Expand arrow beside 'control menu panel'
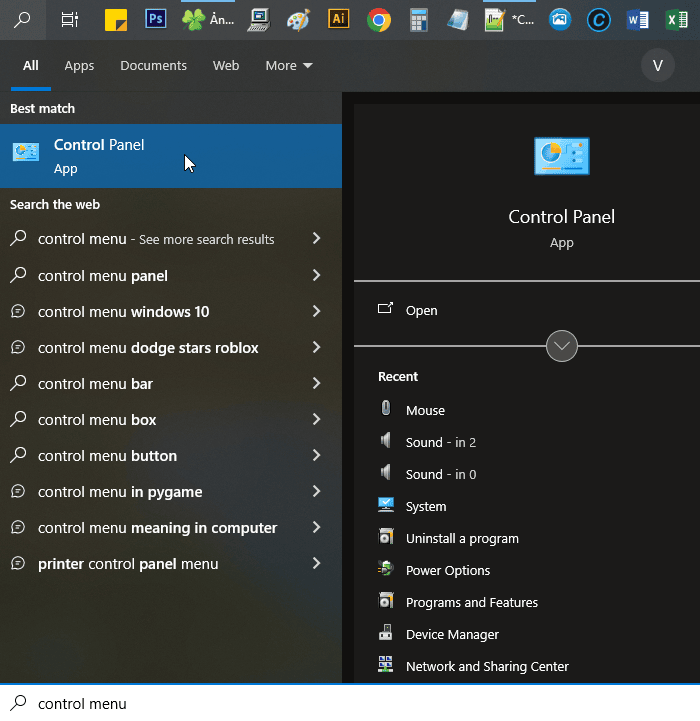Screen dimensions: 700x721 pyautogui.click(x=316, y=275)
